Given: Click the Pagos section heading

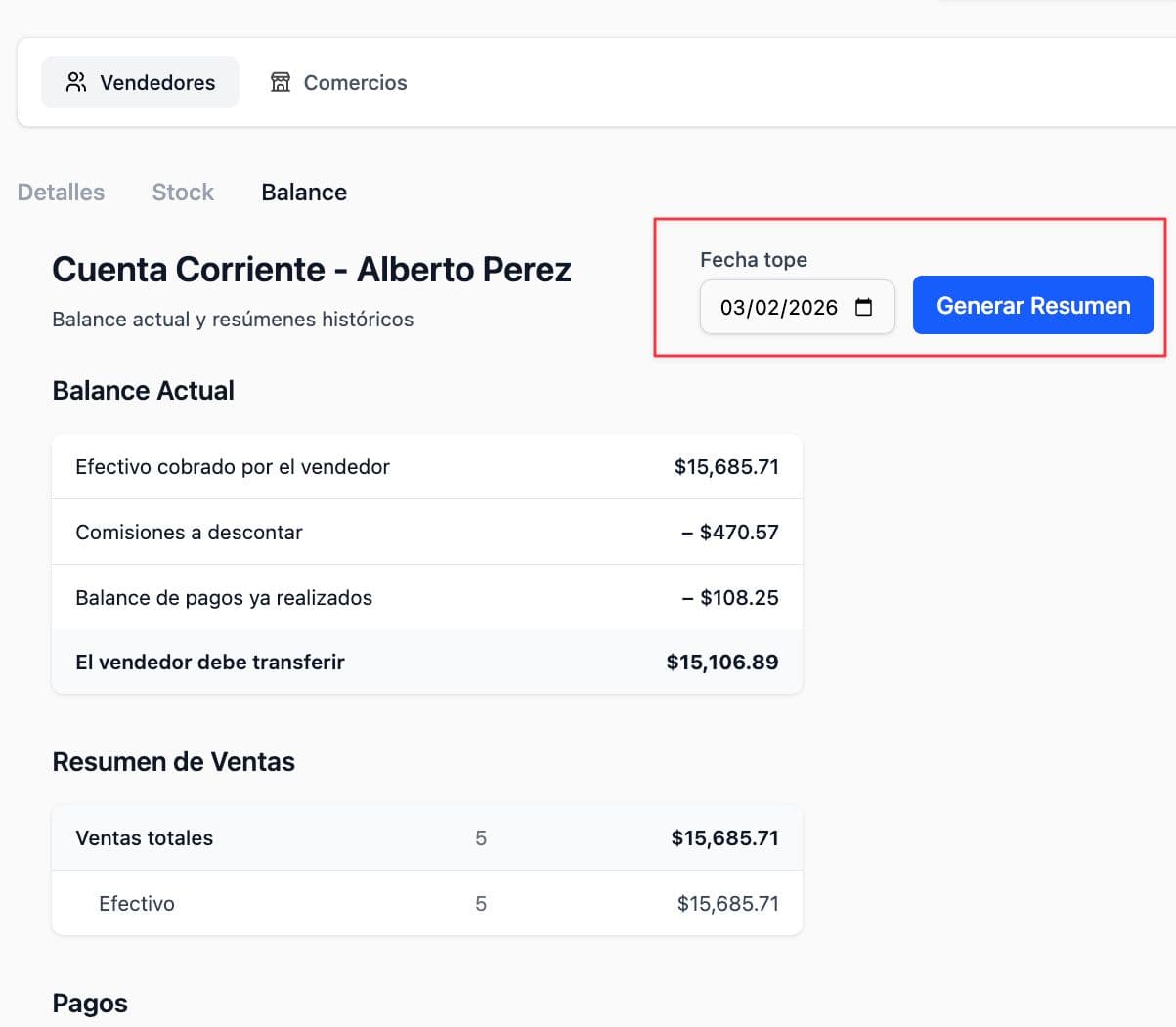Looking at the screenshot, I should tap(89, 1003).
